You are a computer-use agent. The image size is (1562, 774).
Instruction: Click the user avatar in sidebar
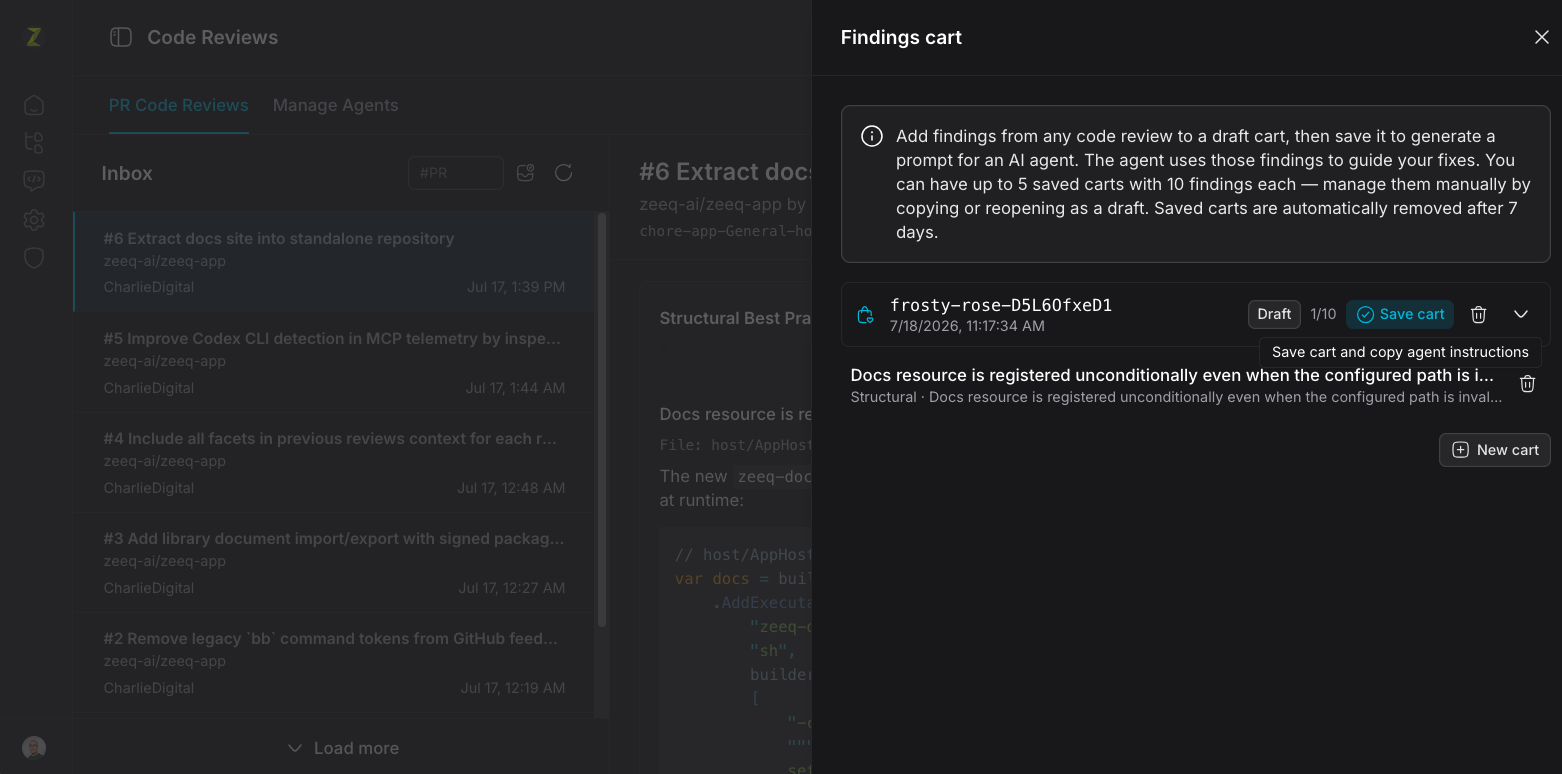(x=34, y=748)
